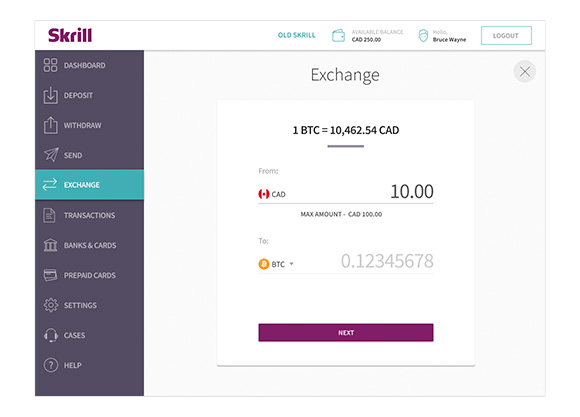Open the Transactions document icon

tap(49, 215)
